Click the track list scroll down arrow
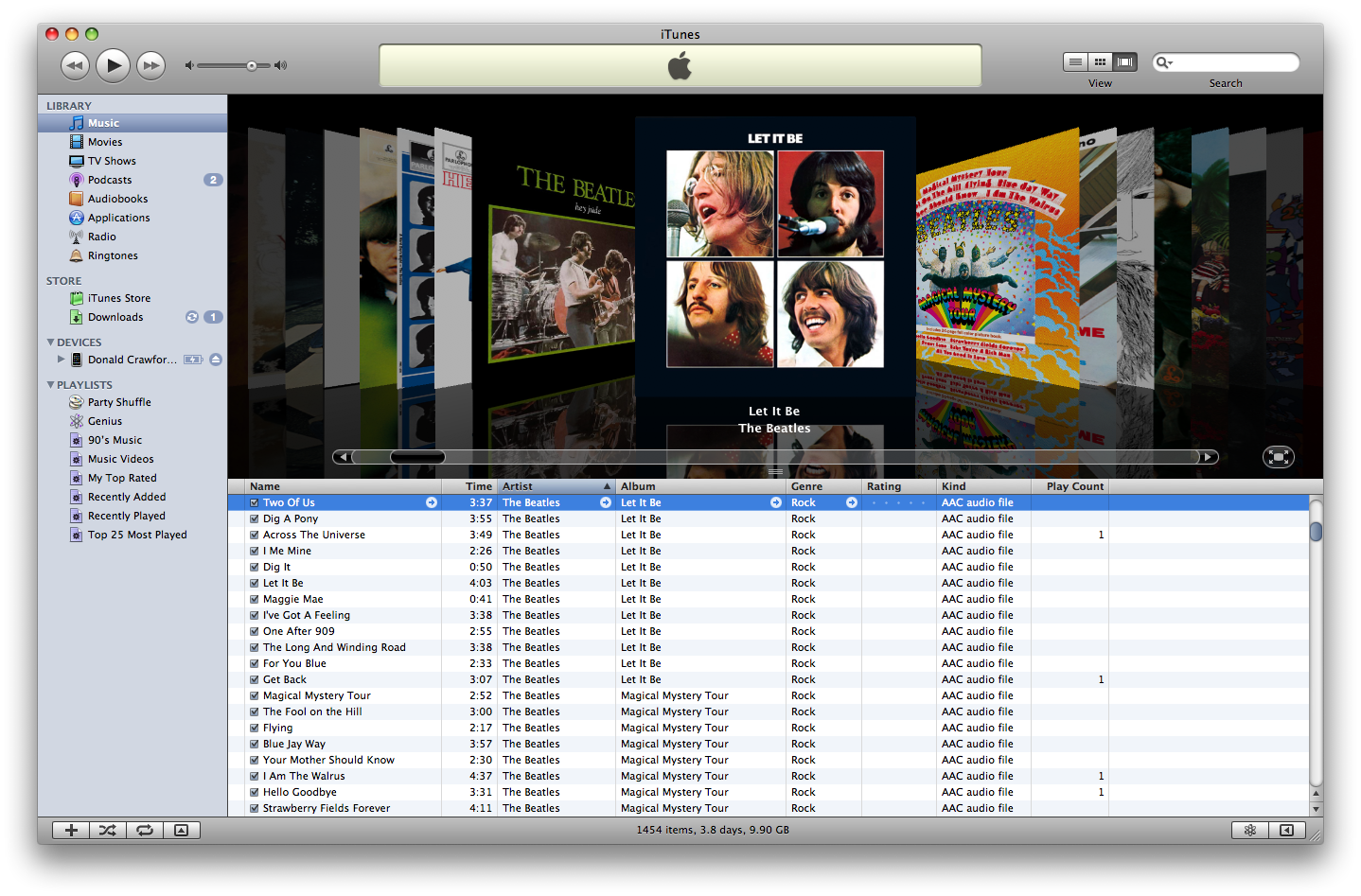1361x896 pixels. [x=1316, y=809]
